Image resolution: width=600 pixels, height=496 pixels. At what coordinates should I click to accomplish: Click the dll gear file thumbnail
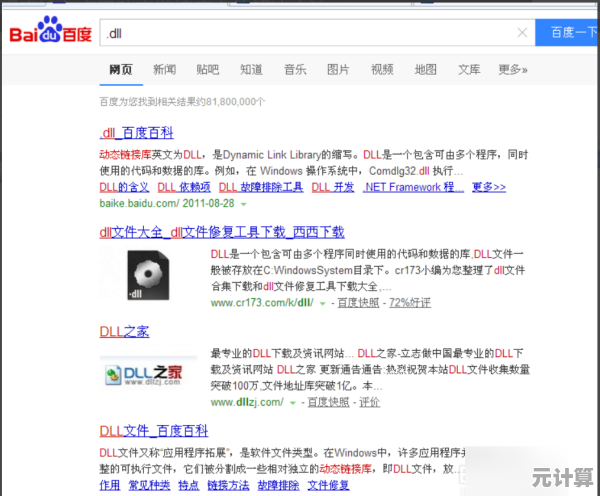pyautogui.click(x=148, y=275)
